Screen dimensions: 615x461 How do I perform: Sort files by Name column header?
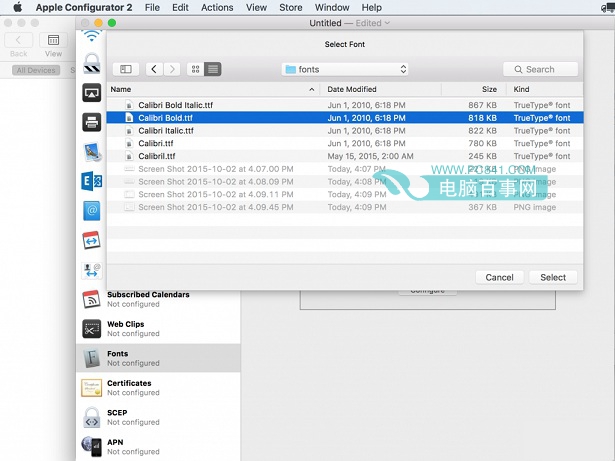[x=210, y=89]
